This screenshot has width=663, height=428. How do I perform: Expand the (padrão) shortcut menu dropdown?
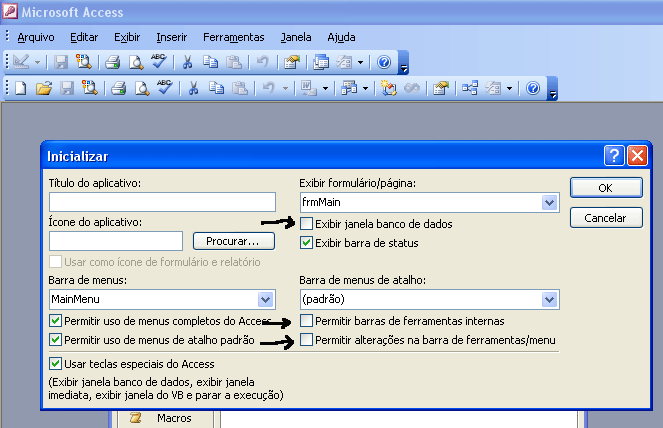[549, 300]
